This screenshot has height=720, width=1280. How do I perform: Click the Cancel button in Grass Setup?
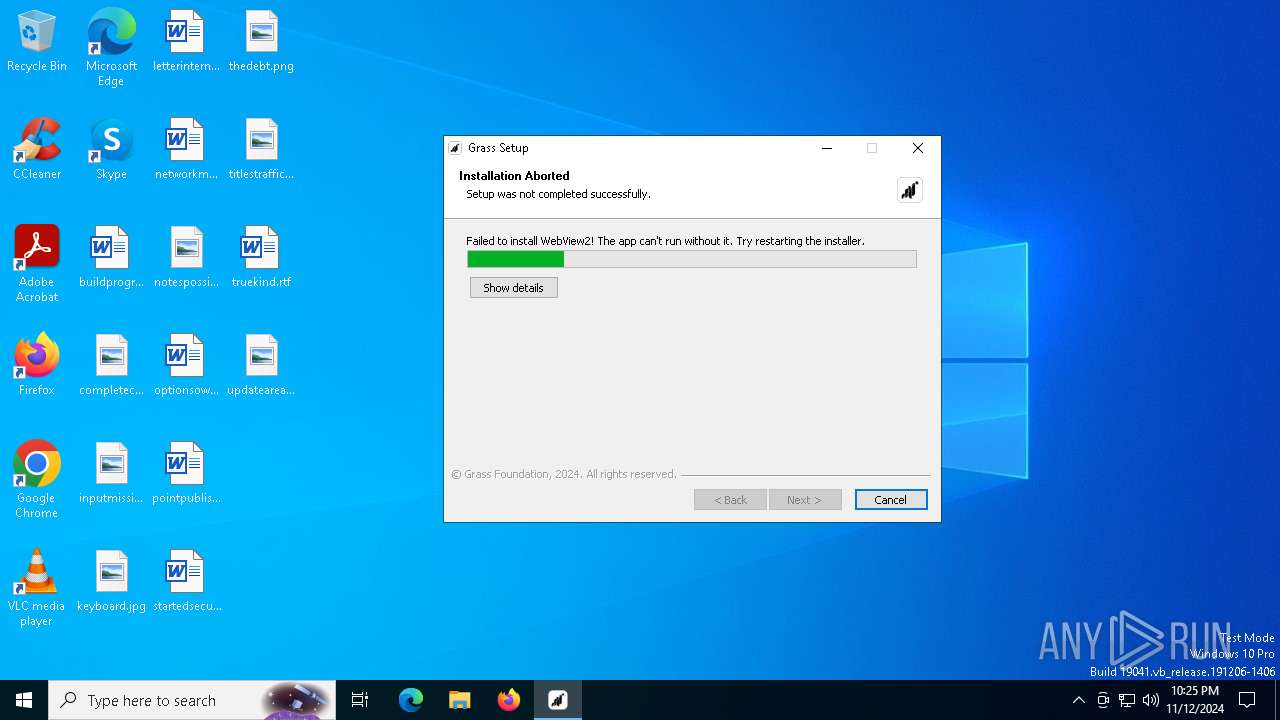(890, 500)
